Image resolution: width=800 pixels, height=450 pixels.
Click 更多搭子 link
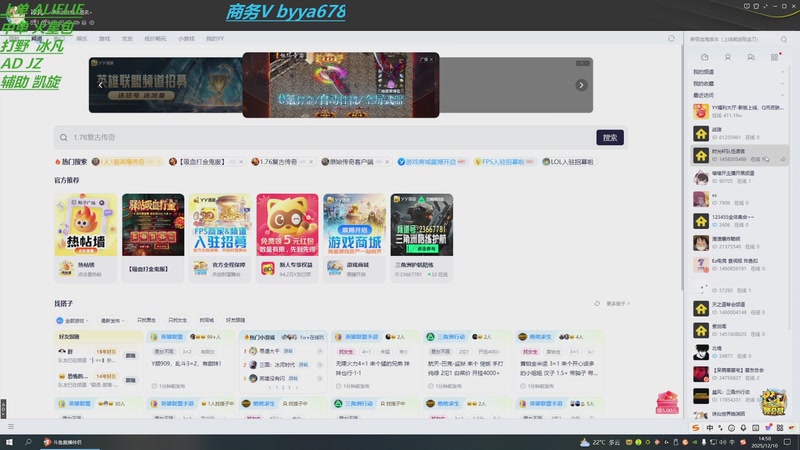617,304
